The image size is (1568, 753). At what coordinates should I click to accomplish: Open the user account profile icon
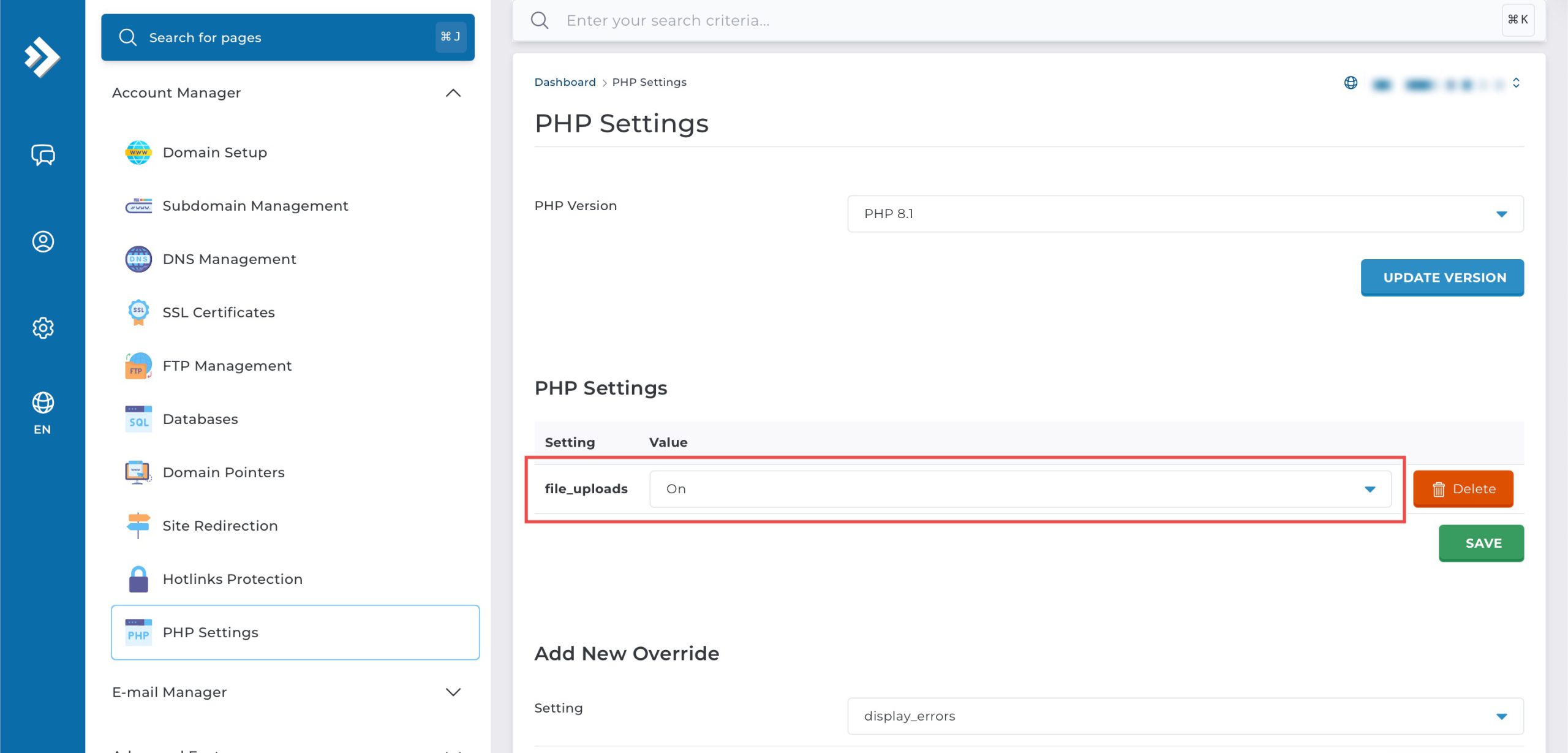point(43,241)
